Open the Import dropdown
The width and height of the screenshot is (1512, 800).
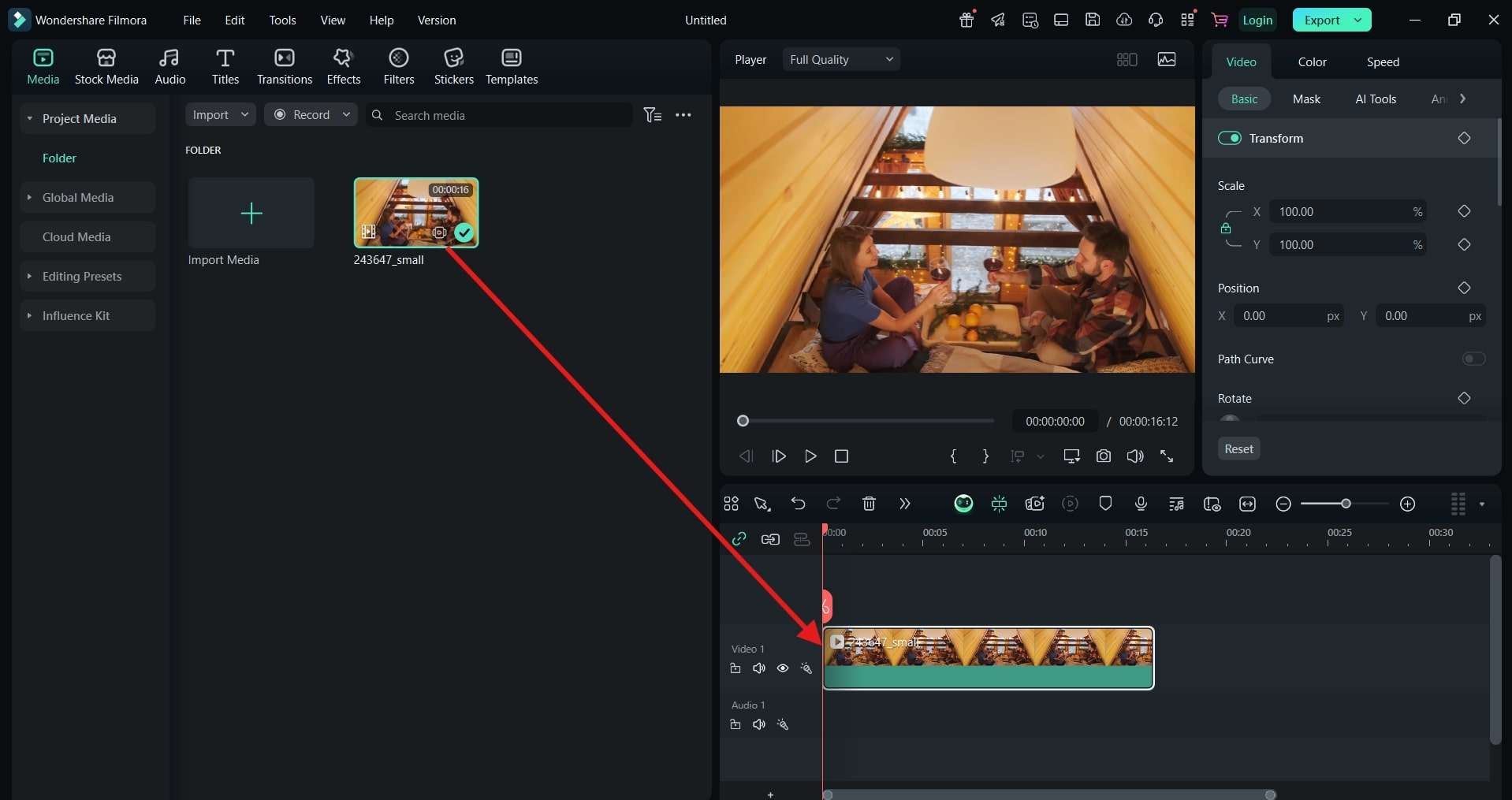(221, 114)
